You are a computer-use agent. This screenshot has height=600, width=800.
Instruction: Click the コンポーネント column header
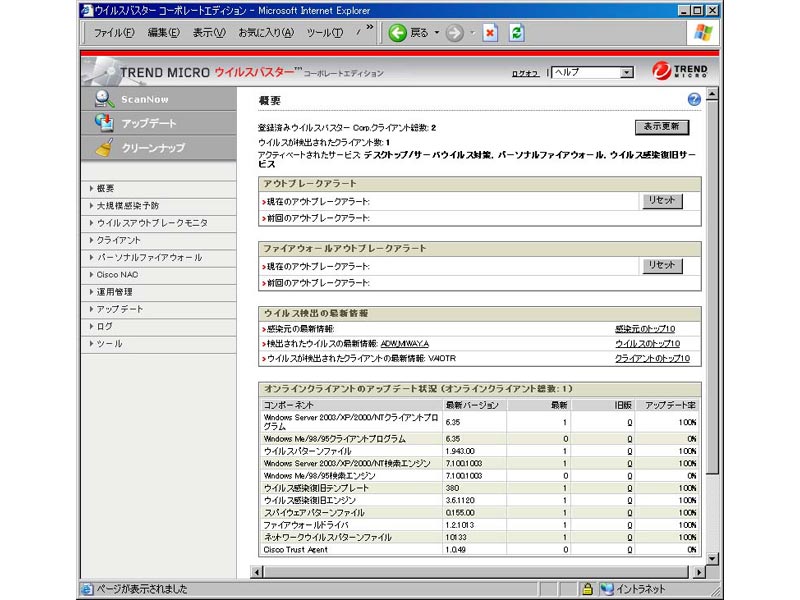coord(288,405)
